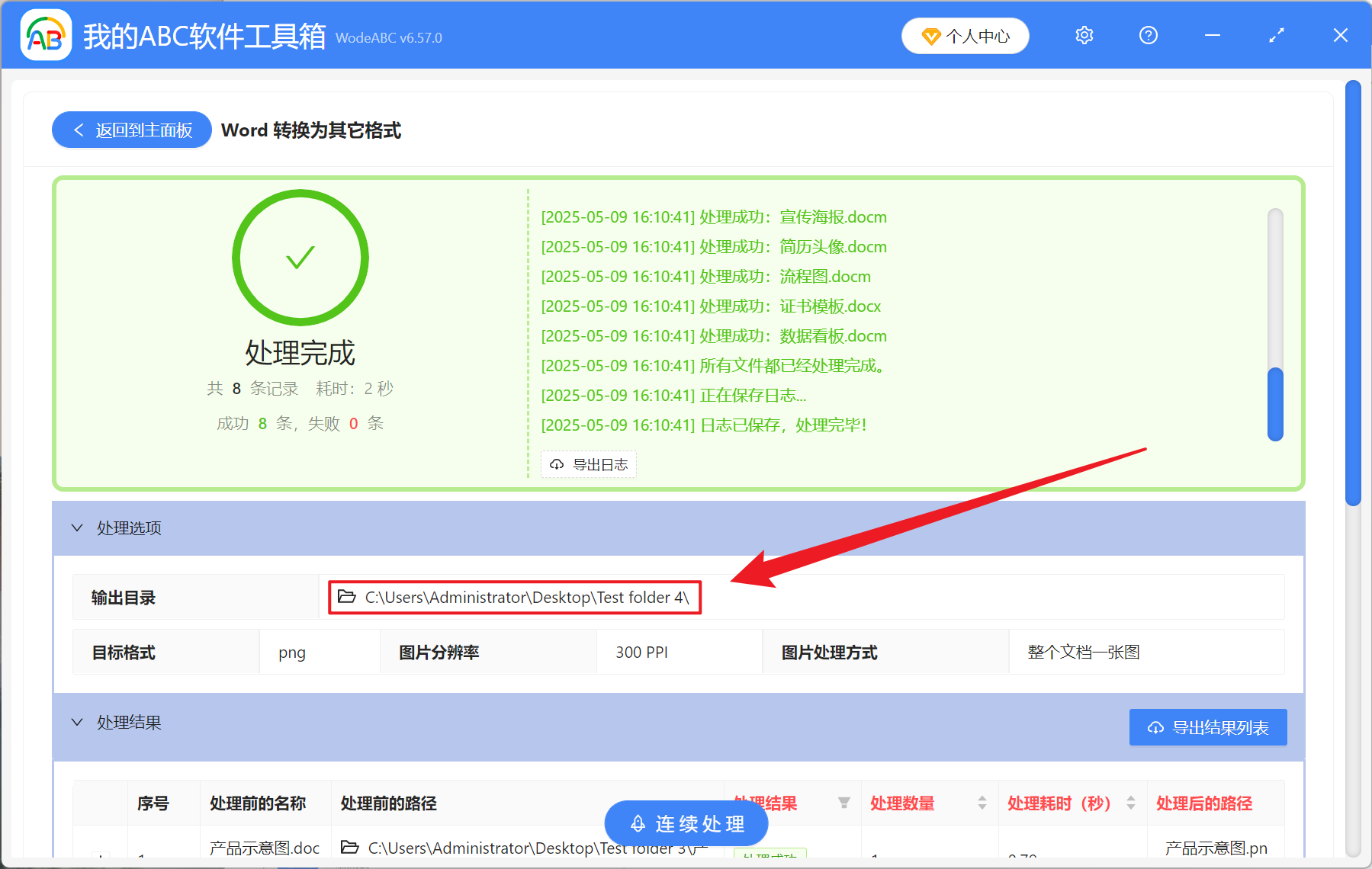
Task: Click the export icon on 导出结果列表 button
Action: (1154, 727)
